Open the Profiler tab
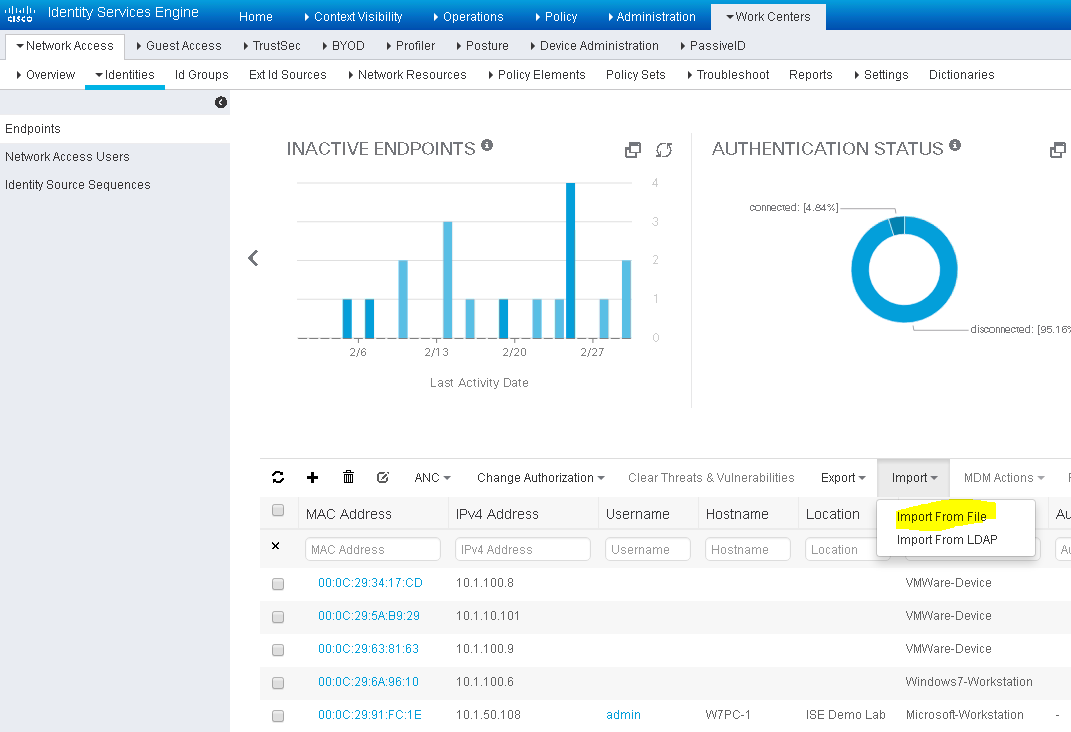This screenshot has height=732, width=1071. (411, 46)
